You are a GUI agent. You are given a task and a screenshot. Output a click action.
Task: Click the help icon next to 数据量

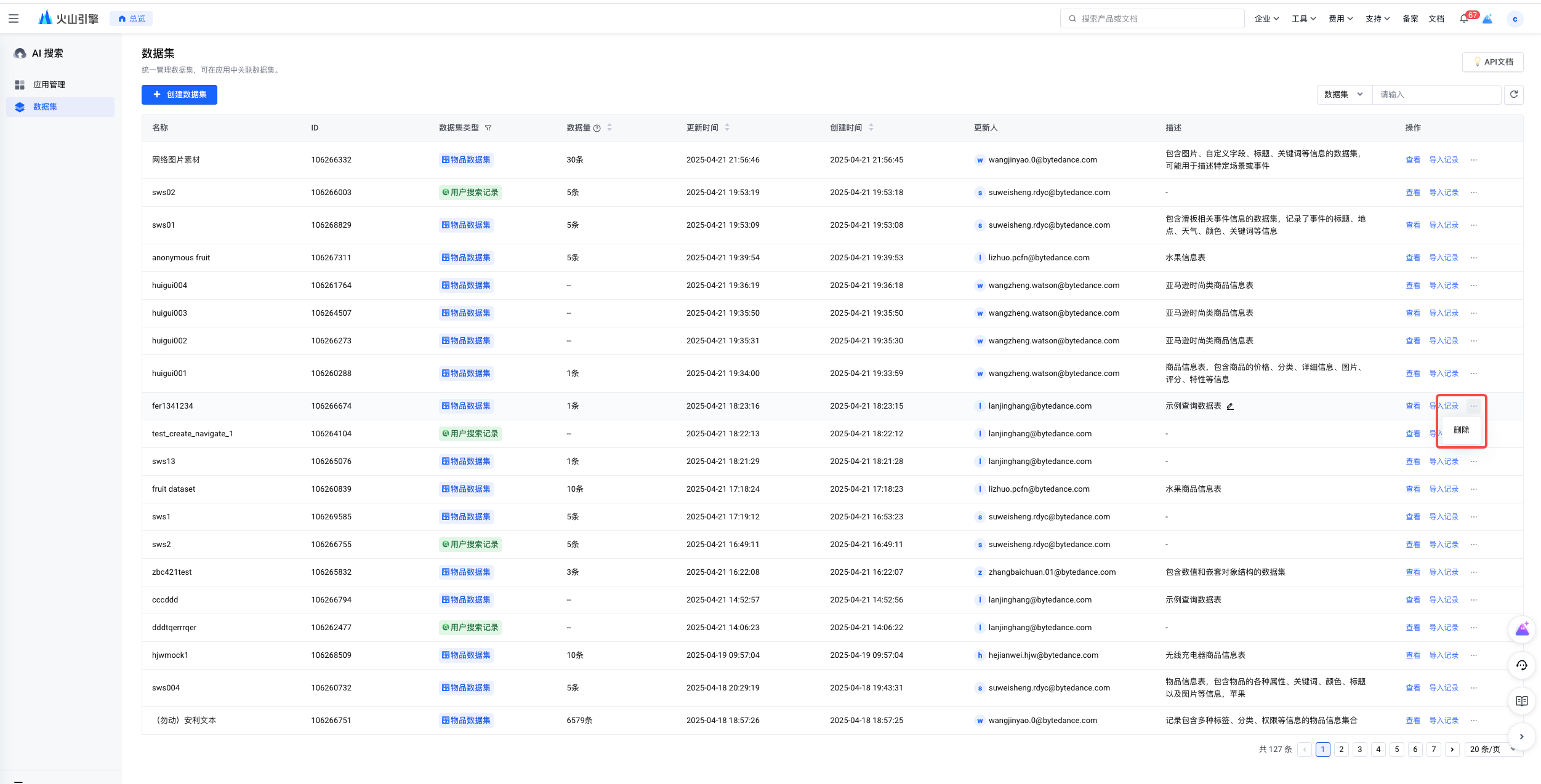pos(597,128)
